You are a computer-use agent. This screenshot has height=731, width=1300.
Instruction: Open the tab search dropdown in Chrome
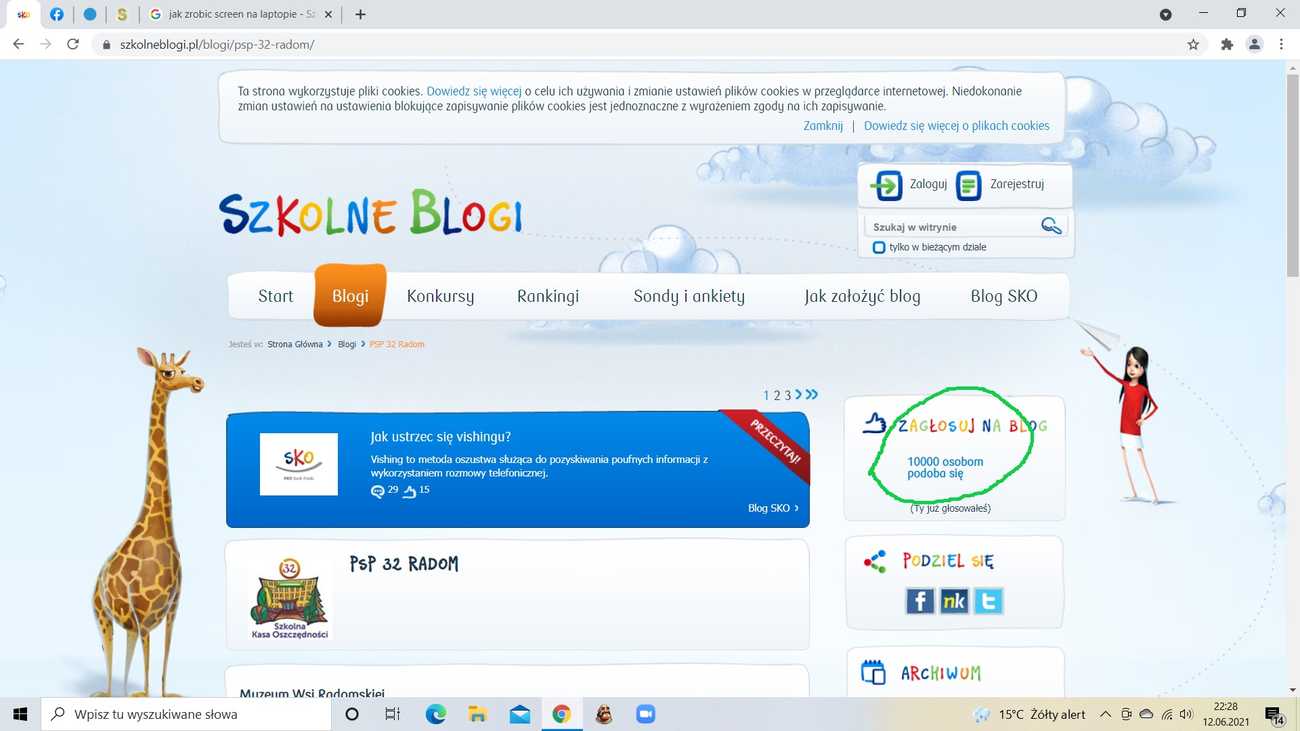(1165, 14)
